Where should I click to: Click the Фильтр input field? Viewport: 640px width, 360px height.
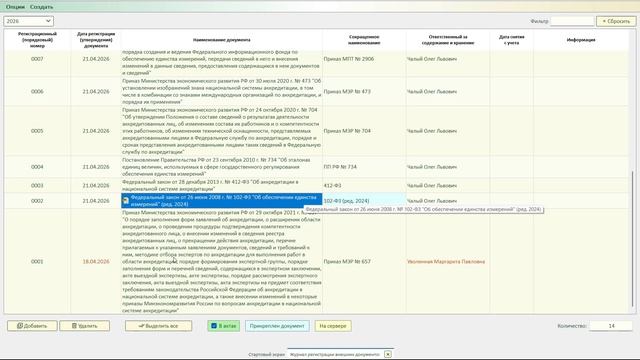(572, 21)
